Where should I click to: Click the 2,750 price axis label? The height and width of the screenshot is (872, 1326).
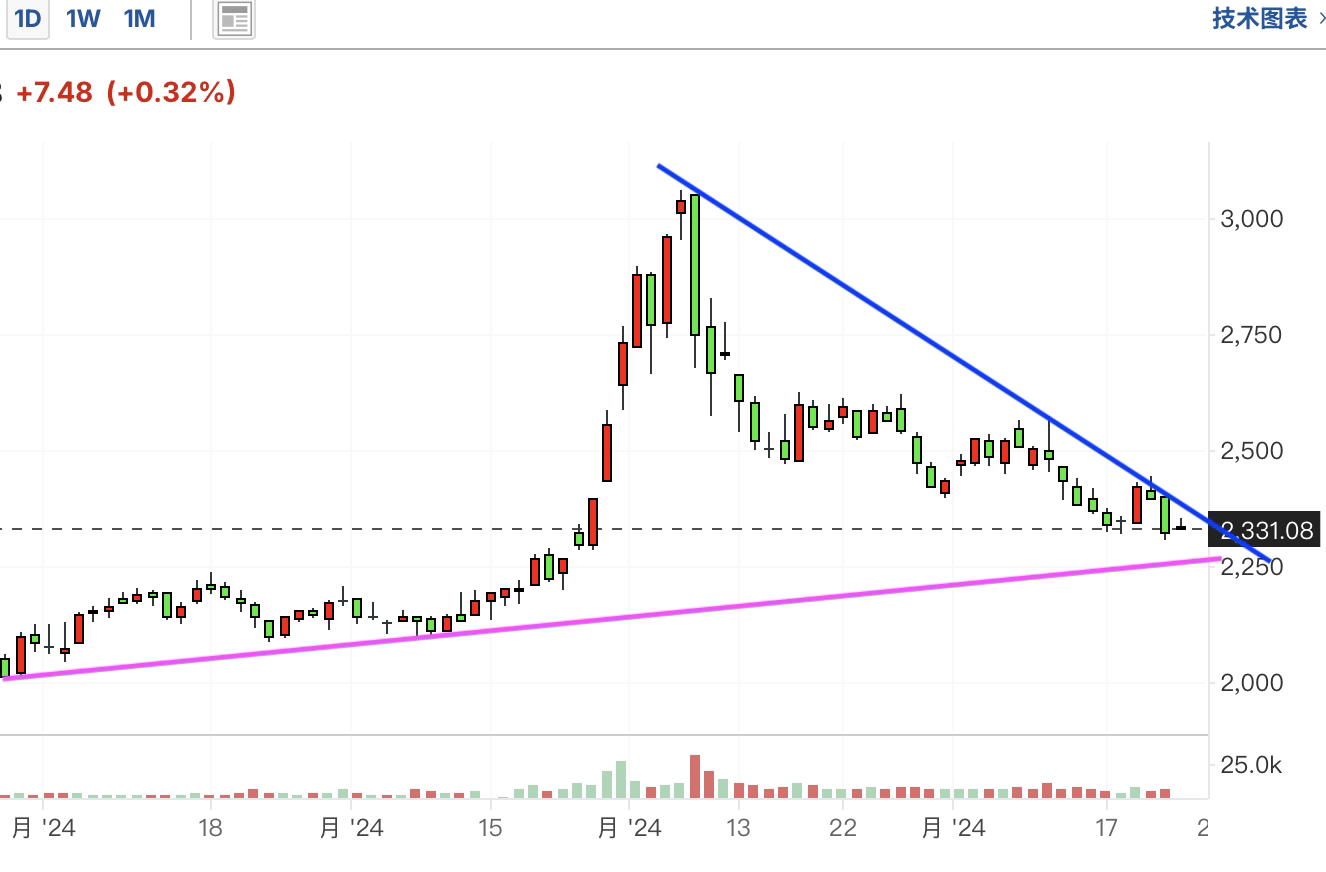(1251, 335)
